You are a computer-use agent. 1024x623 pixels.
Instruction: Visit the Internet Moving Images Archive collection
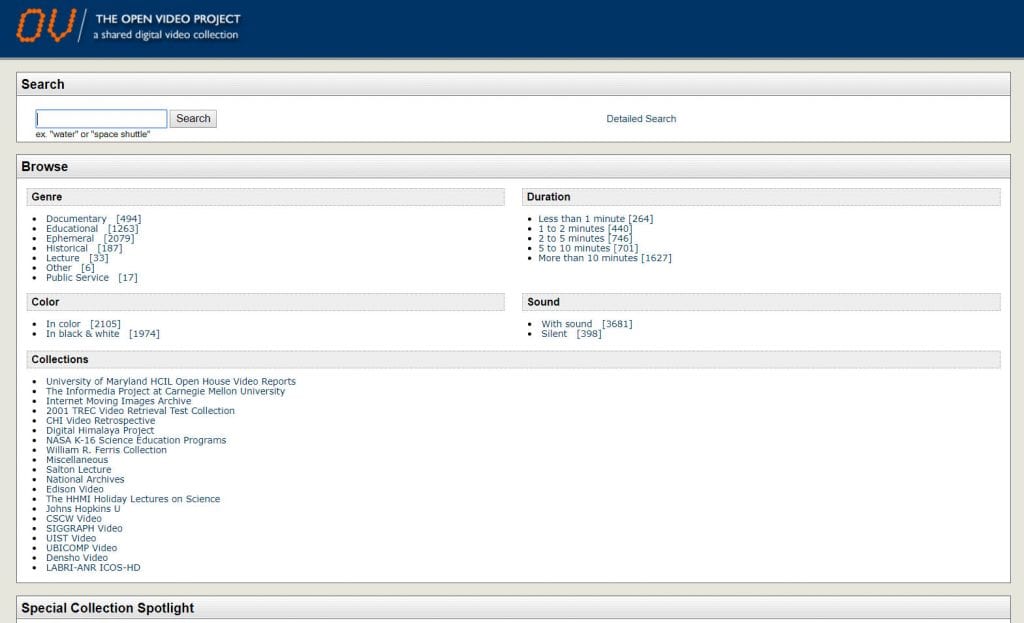tap(118, 401)
